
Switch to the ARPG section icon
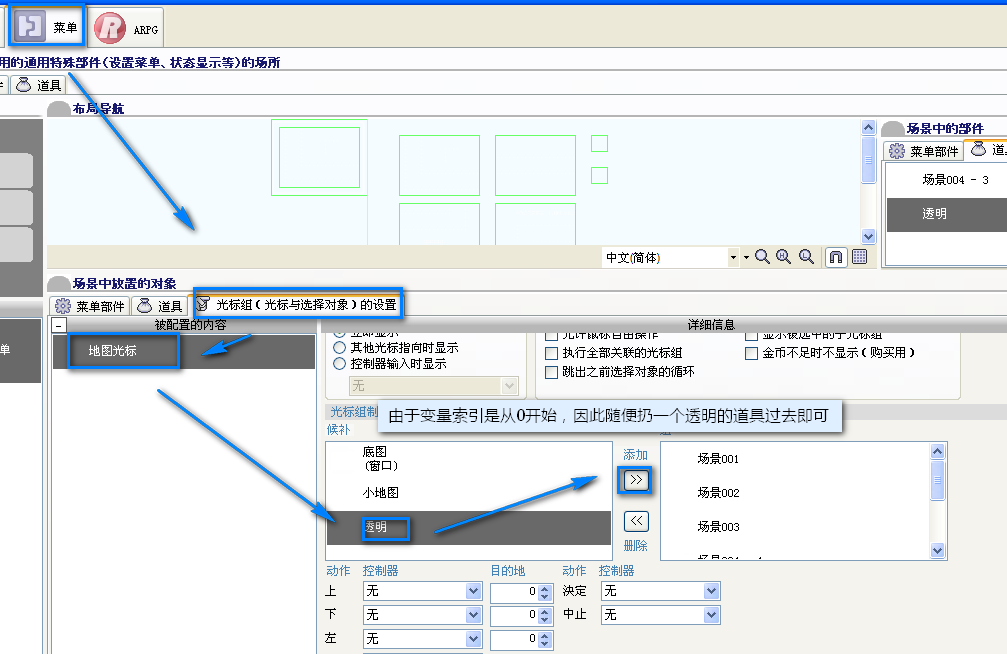pyautogui.click(x=127, y=28)
